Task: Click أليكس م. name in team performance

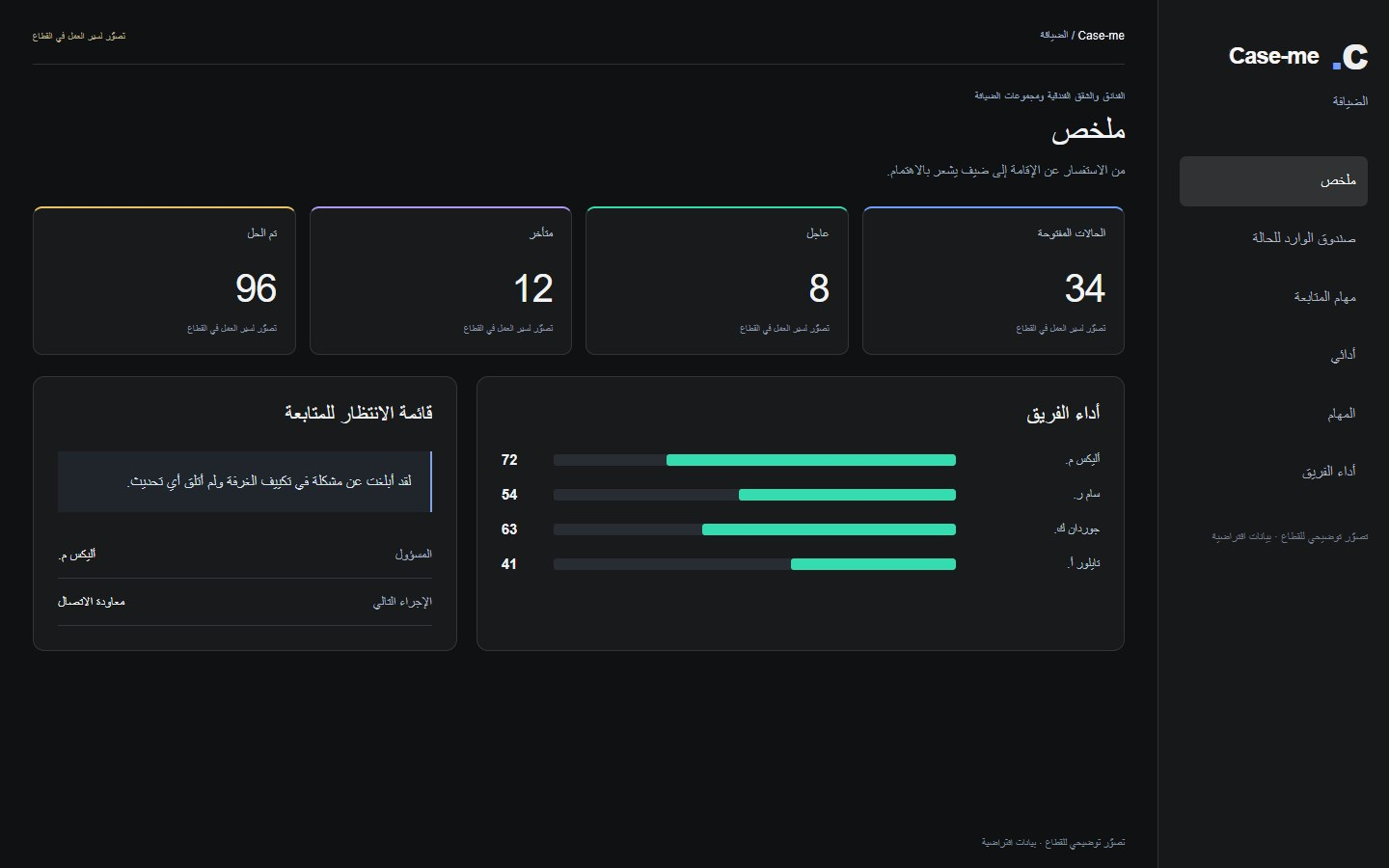Action: coord(1082,459)
